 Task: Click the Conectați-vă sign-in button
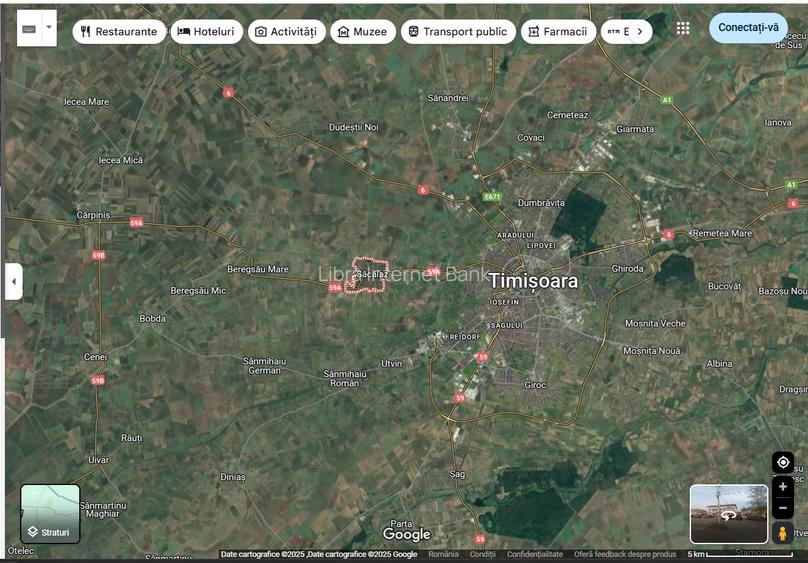coord(748,28)
